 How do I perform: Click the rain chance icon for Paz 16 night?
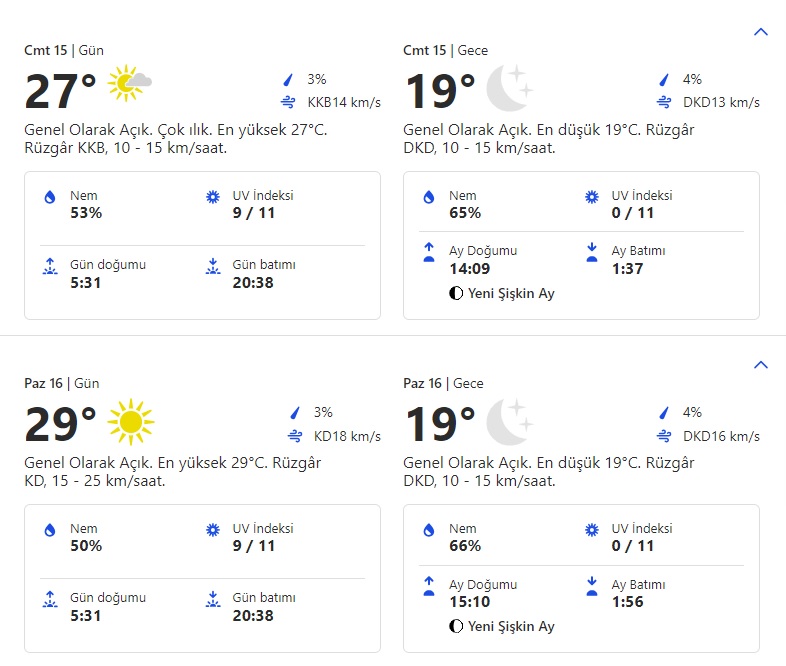point(664,412)
